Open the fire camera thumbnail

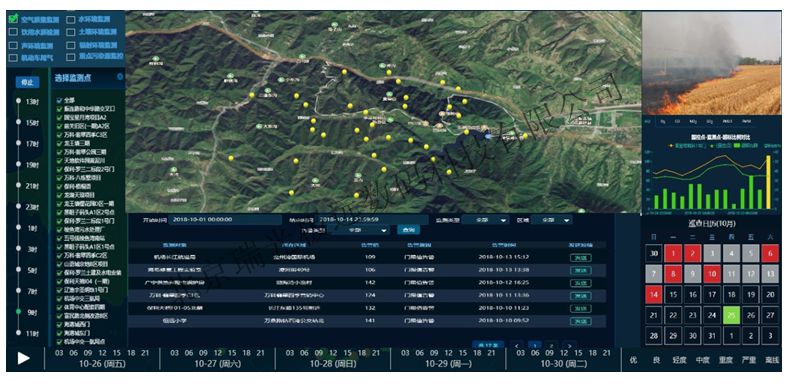click(711, 63)
